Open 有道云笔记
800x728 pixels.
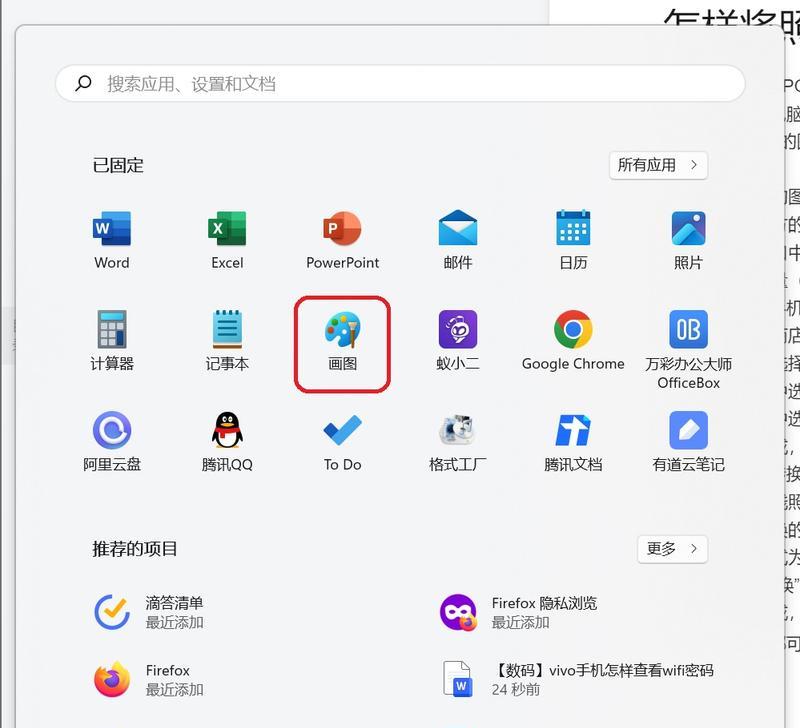pyautogui.click(x=688, y=442)
